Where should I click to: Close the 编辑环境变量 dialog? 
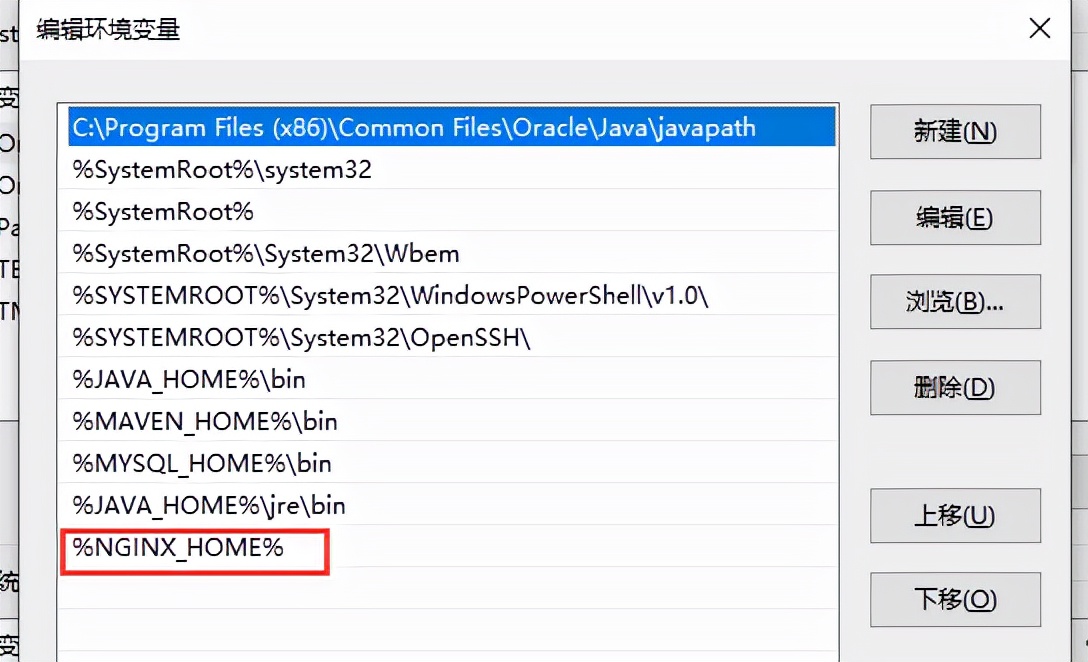[1040, 29]
